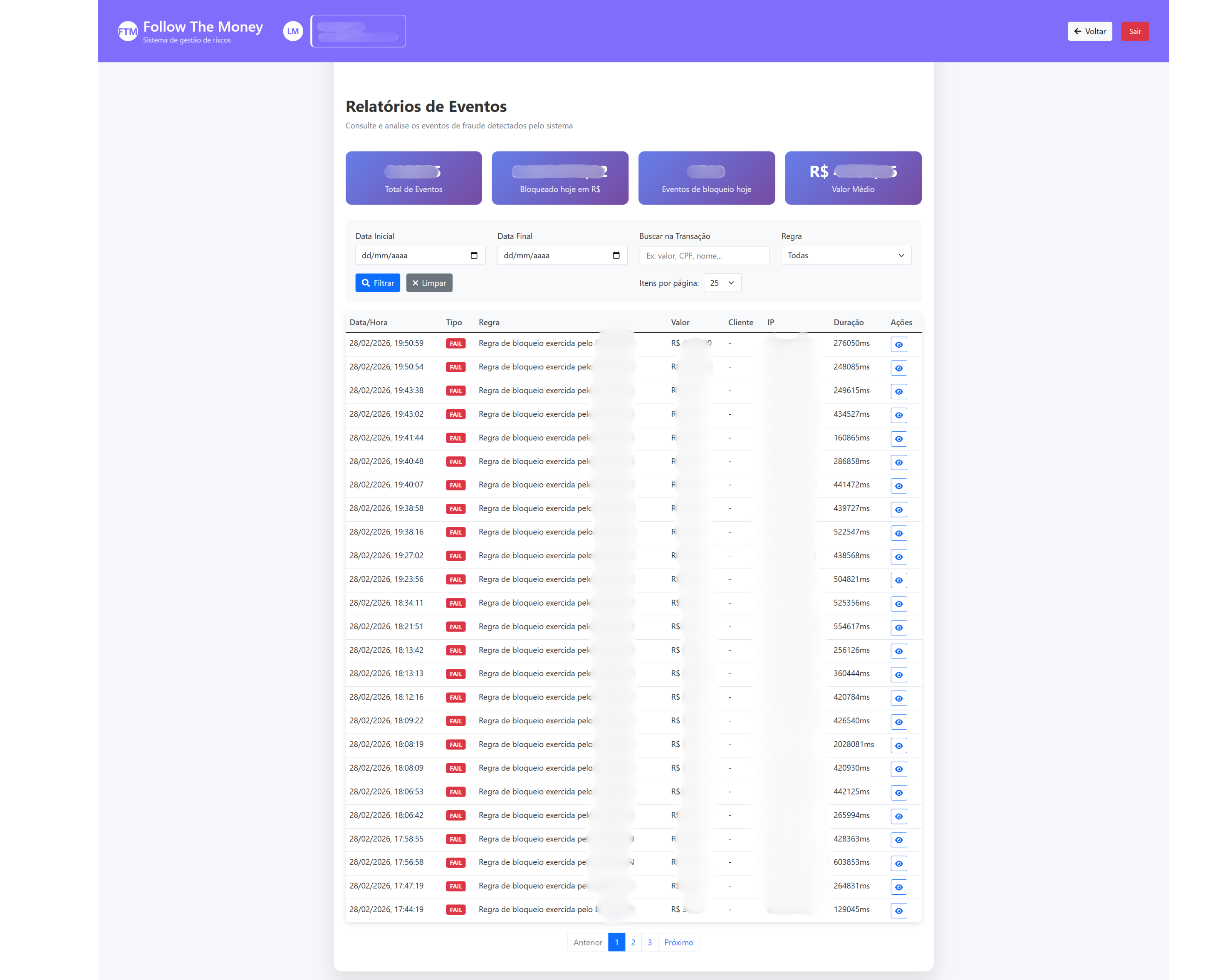Go to page 3 of results
Image resolution: width=1225 pixels, height=980 pixels.
click(649, 942)
